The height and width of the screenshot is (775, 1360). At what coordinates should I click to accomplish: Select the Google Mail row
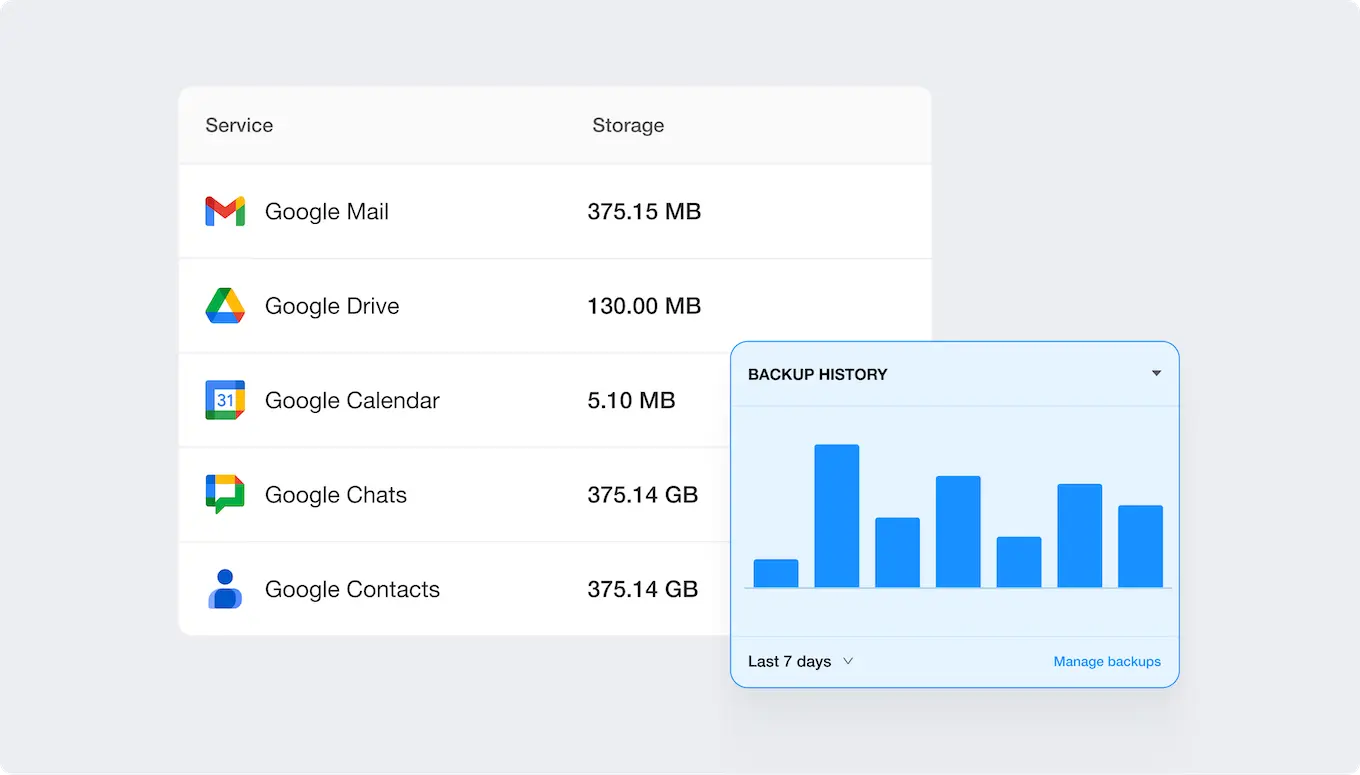[450, 211]
